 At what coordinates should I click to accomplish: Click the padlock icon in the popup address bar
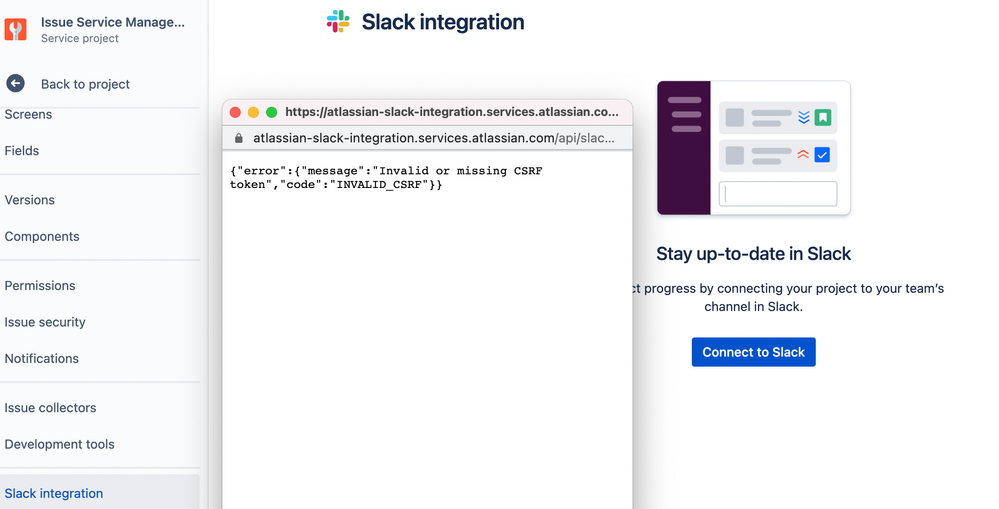(x=239, y=138)
